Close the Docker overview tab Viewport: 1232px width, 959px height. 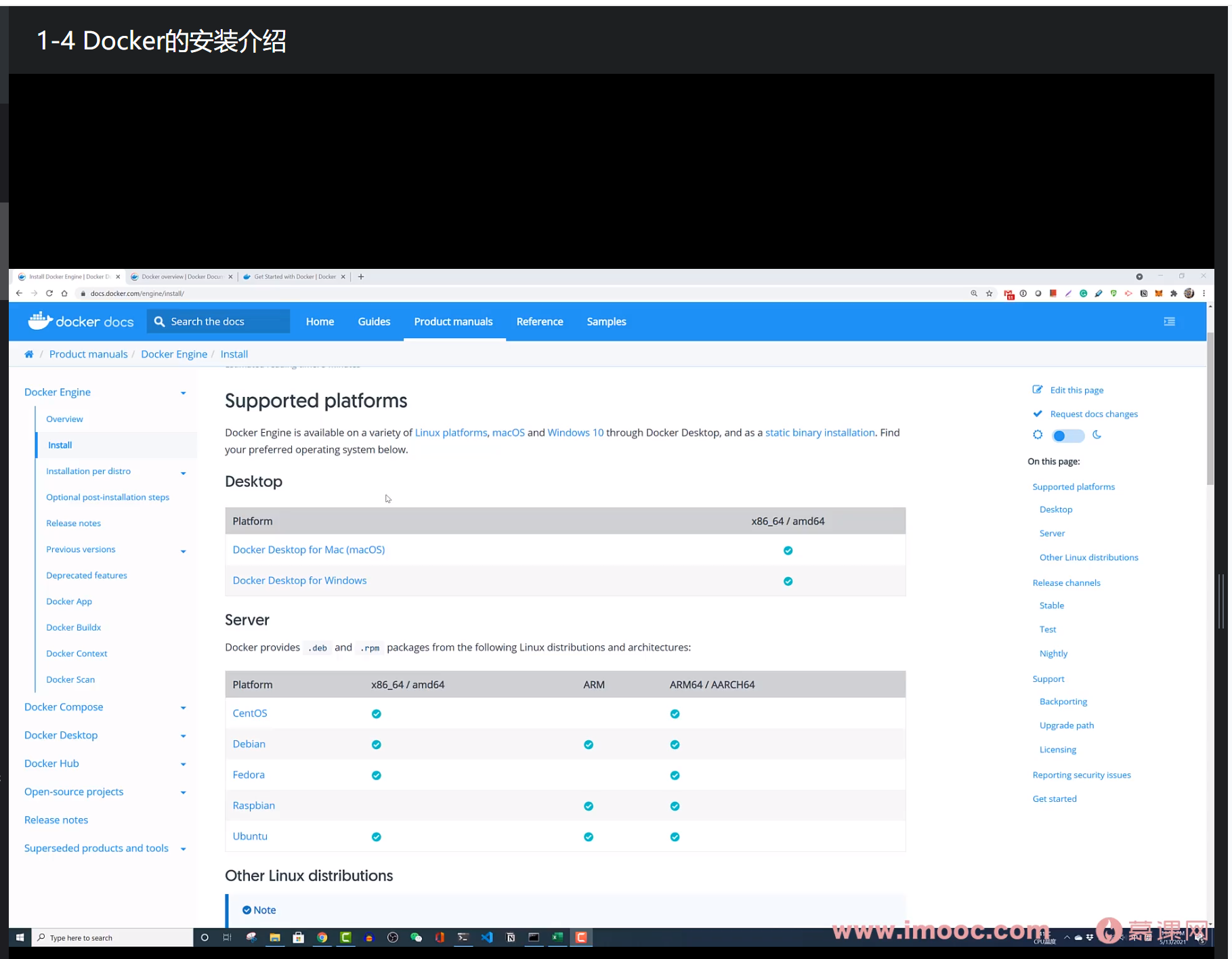click(230, 276)
